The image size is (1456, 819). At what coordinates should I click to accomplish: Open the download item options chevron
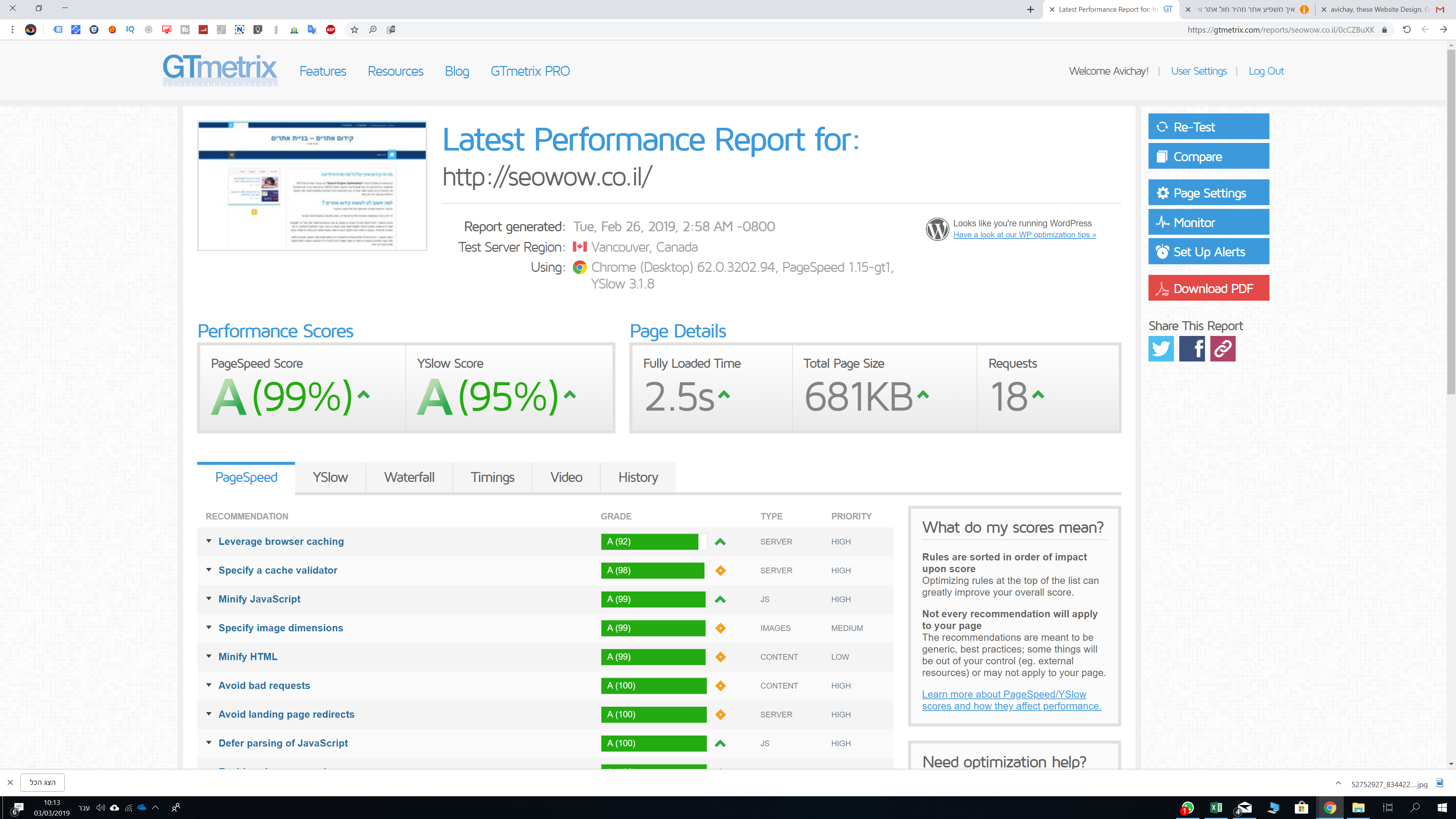(1338, 783)
